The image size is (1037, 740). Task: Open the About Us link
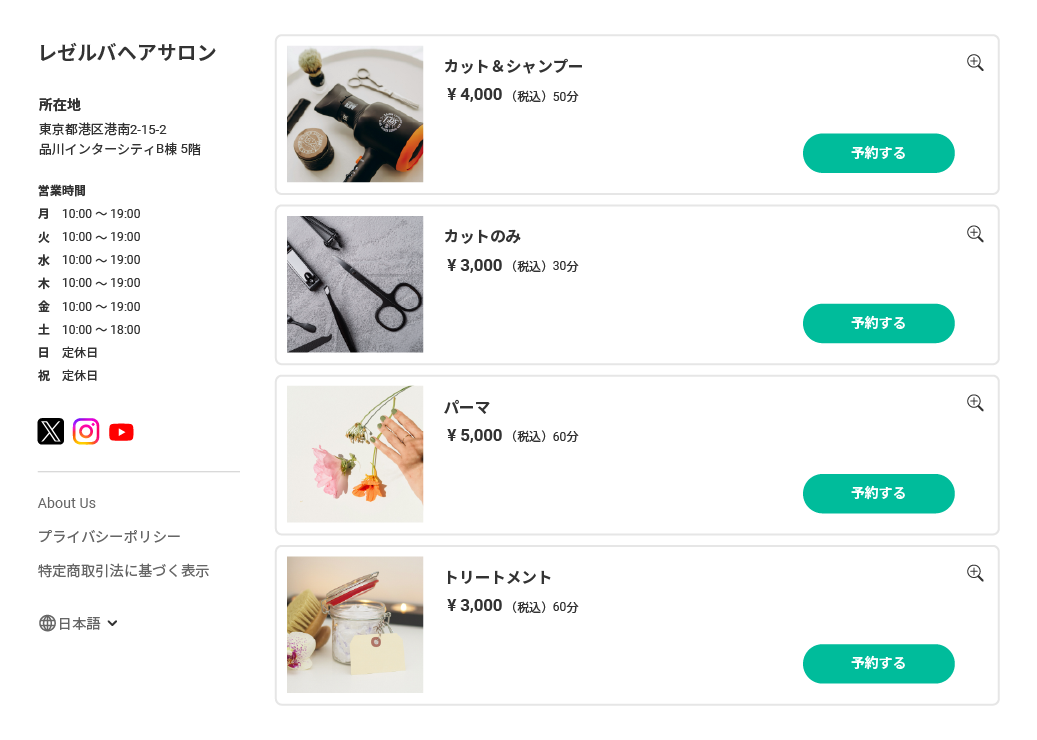pyautogui.click(x=67, y=503)
